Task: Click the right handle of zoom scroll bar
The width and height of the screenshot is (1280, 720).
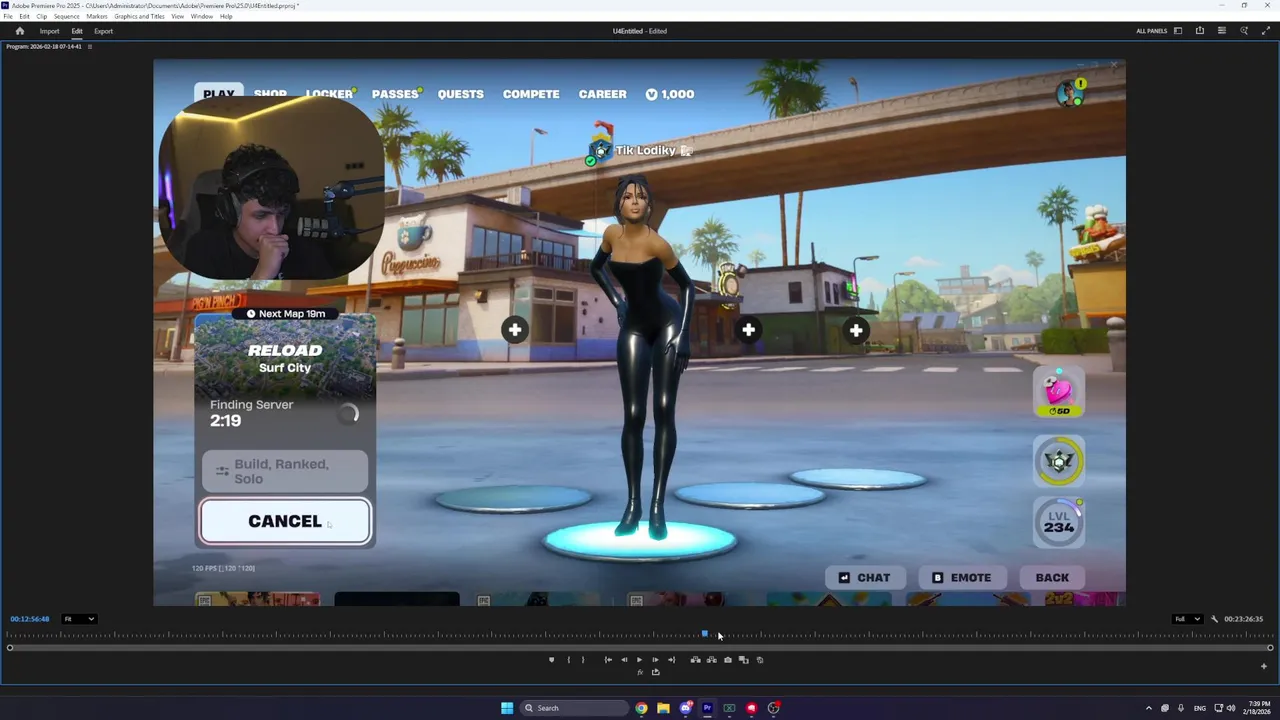Action: pos(1270,648)
